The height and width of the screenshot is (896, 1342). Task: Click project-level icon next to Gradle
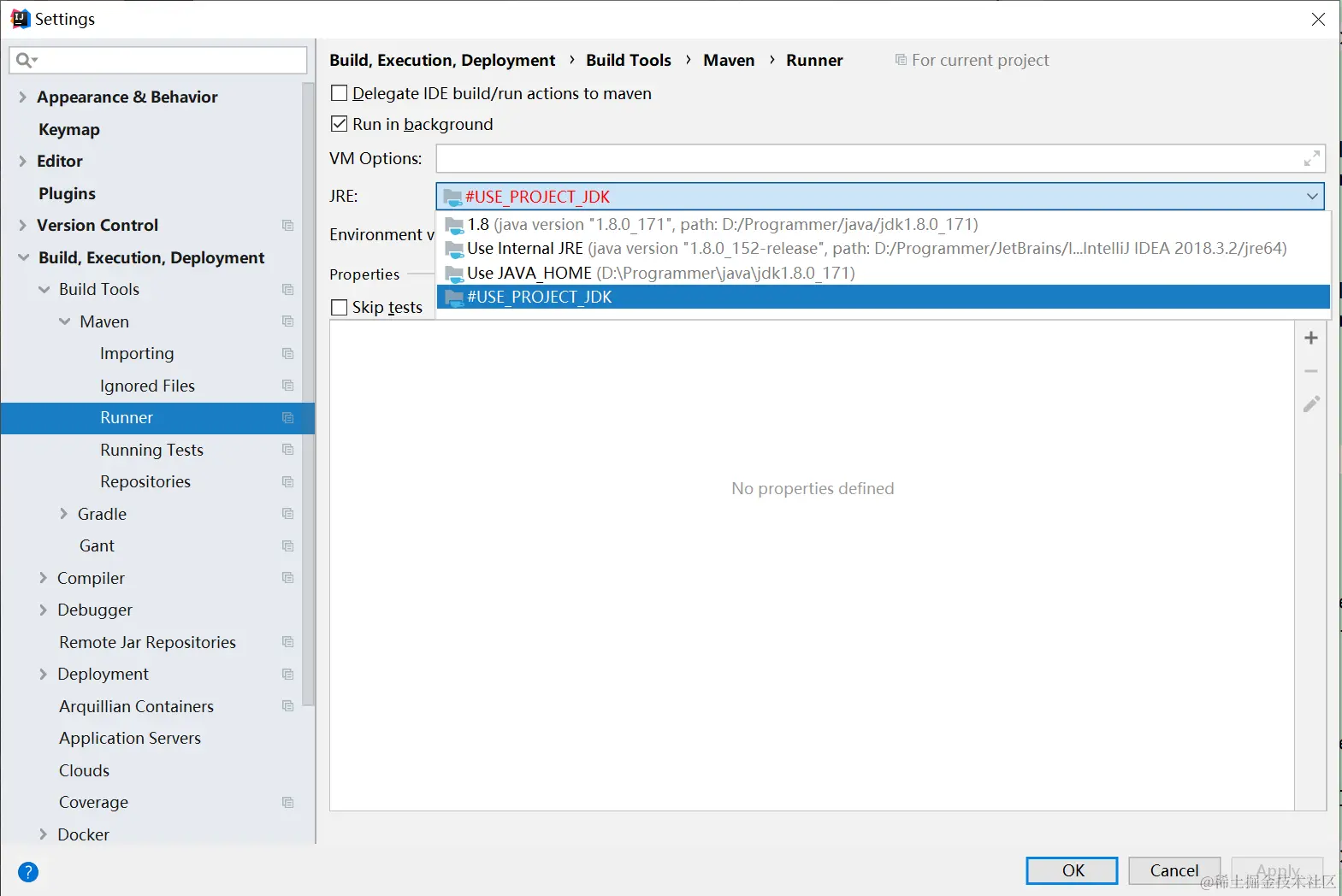coord(287,514)
